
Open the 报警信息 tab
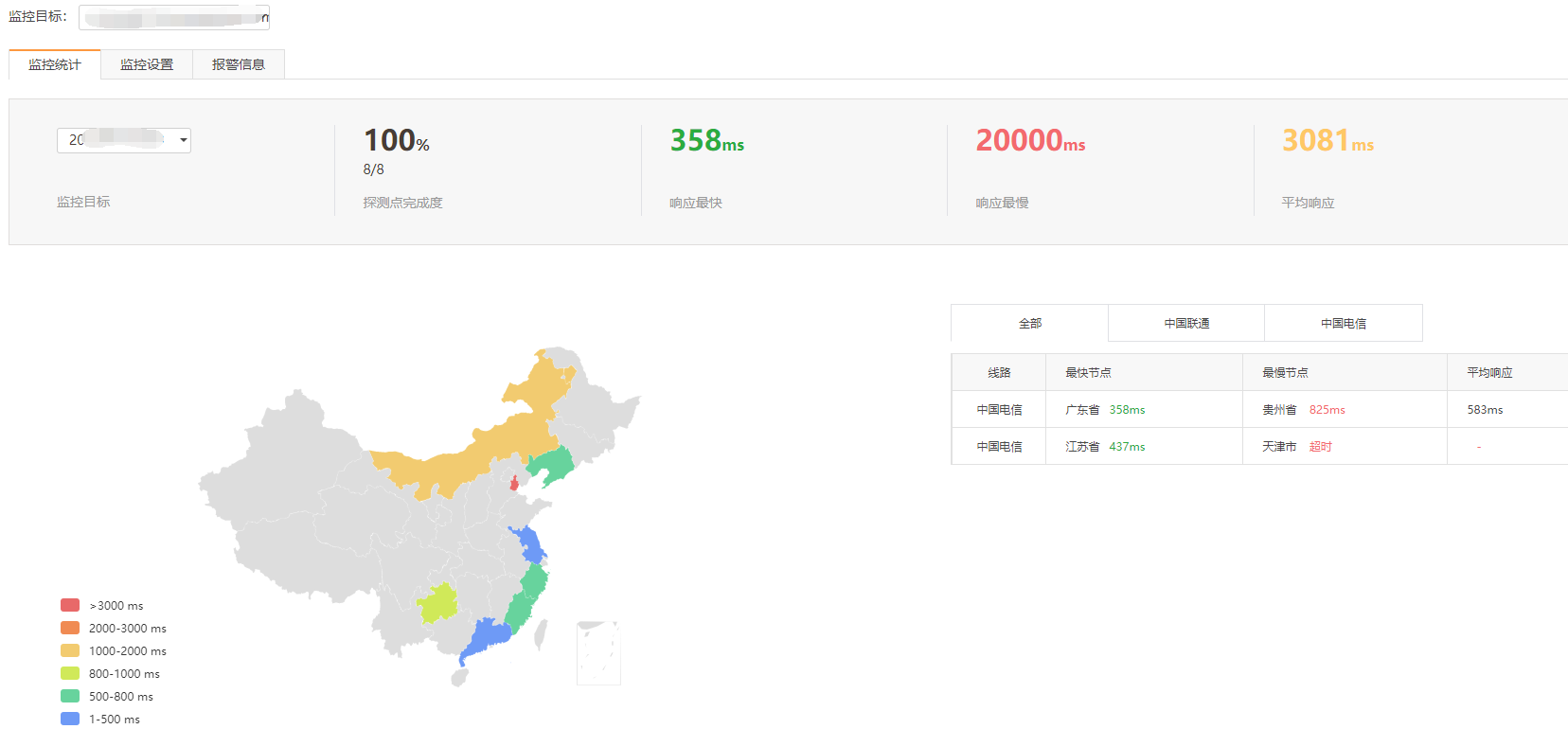click(x=239, y=64)
